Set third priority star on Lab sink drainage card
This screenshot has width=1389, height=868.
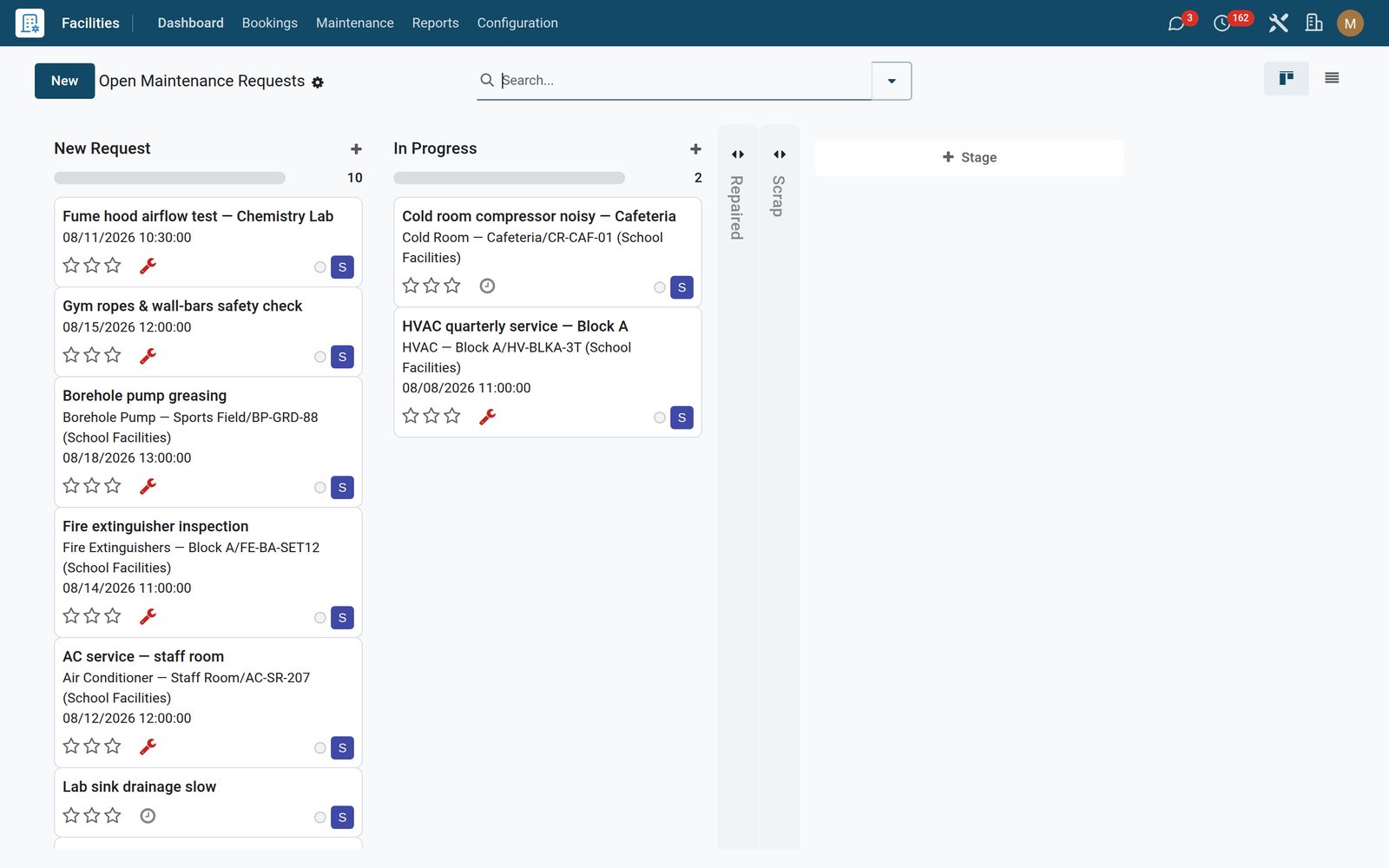(x=113, y=815)
